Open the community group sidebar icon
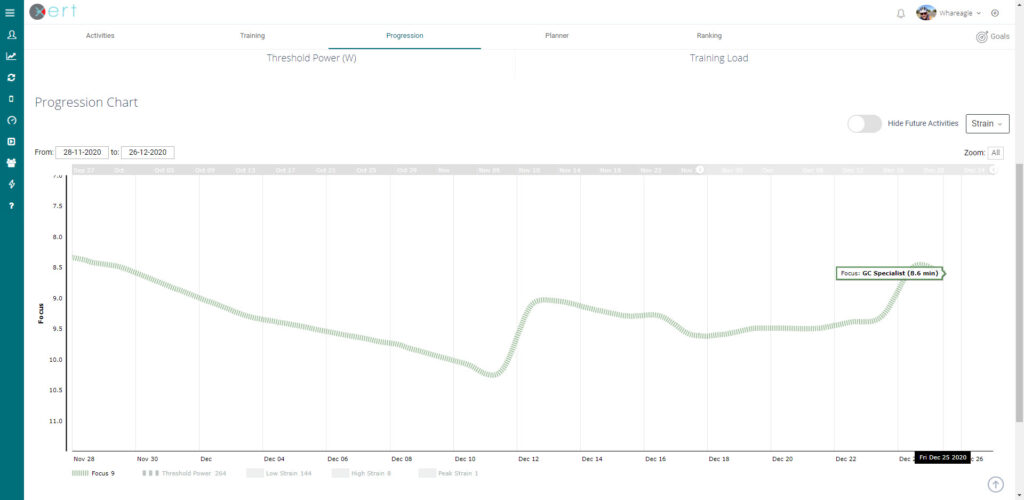This screenshot has height=500, width=1024. click(x=11, y=163)
